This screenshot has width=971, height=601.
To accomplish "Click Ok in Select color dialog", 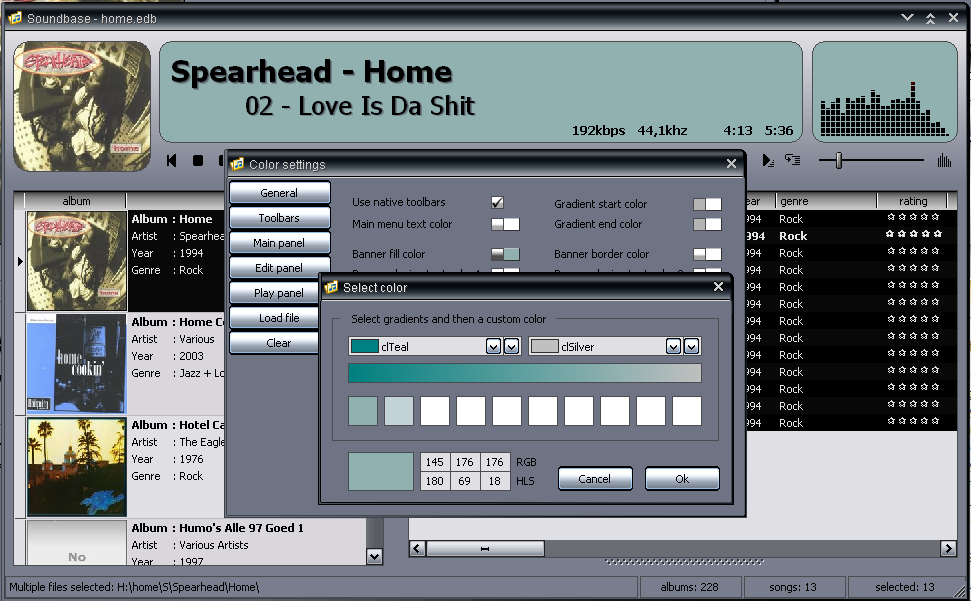I will click(x=682, y=478).
